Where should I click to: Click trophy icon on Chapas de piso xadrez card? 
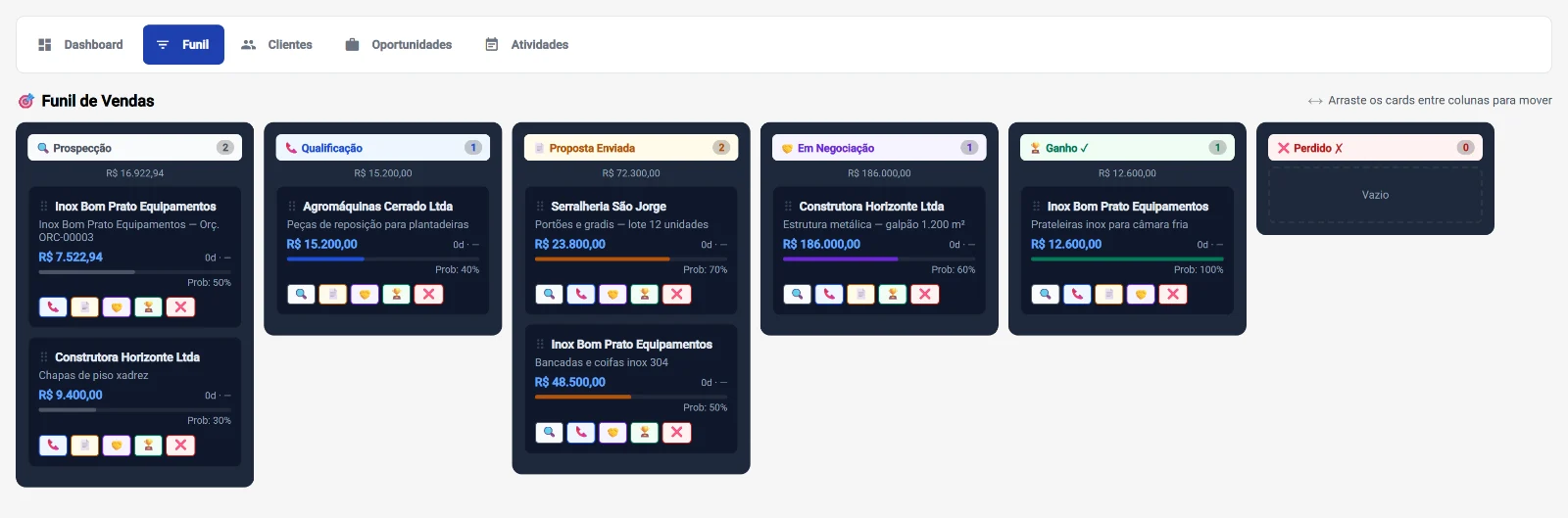point(148,446)
